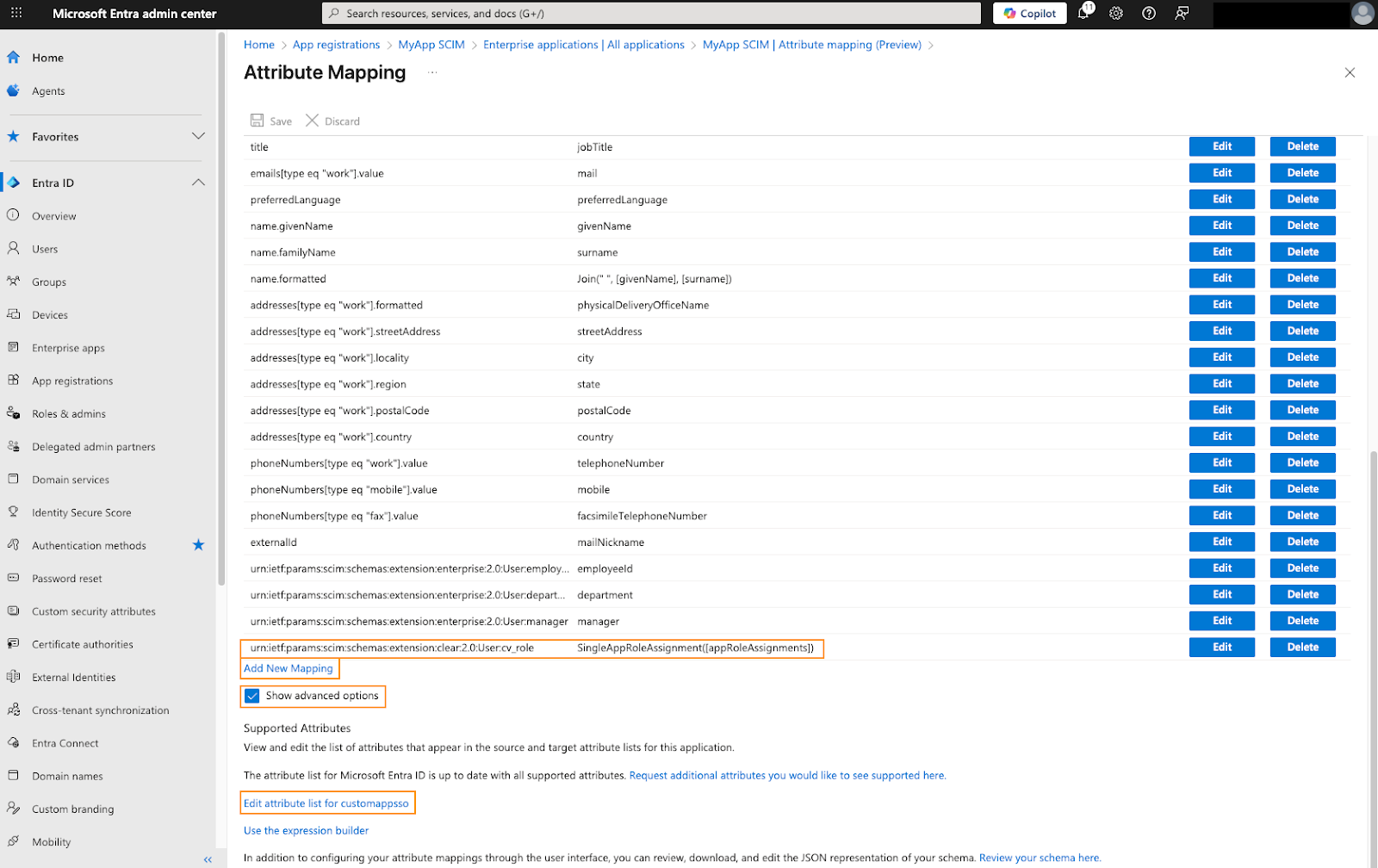Click the Microsoft Entra admin center title
Viewport: 1378px width, 868px height.
(134, 14)
